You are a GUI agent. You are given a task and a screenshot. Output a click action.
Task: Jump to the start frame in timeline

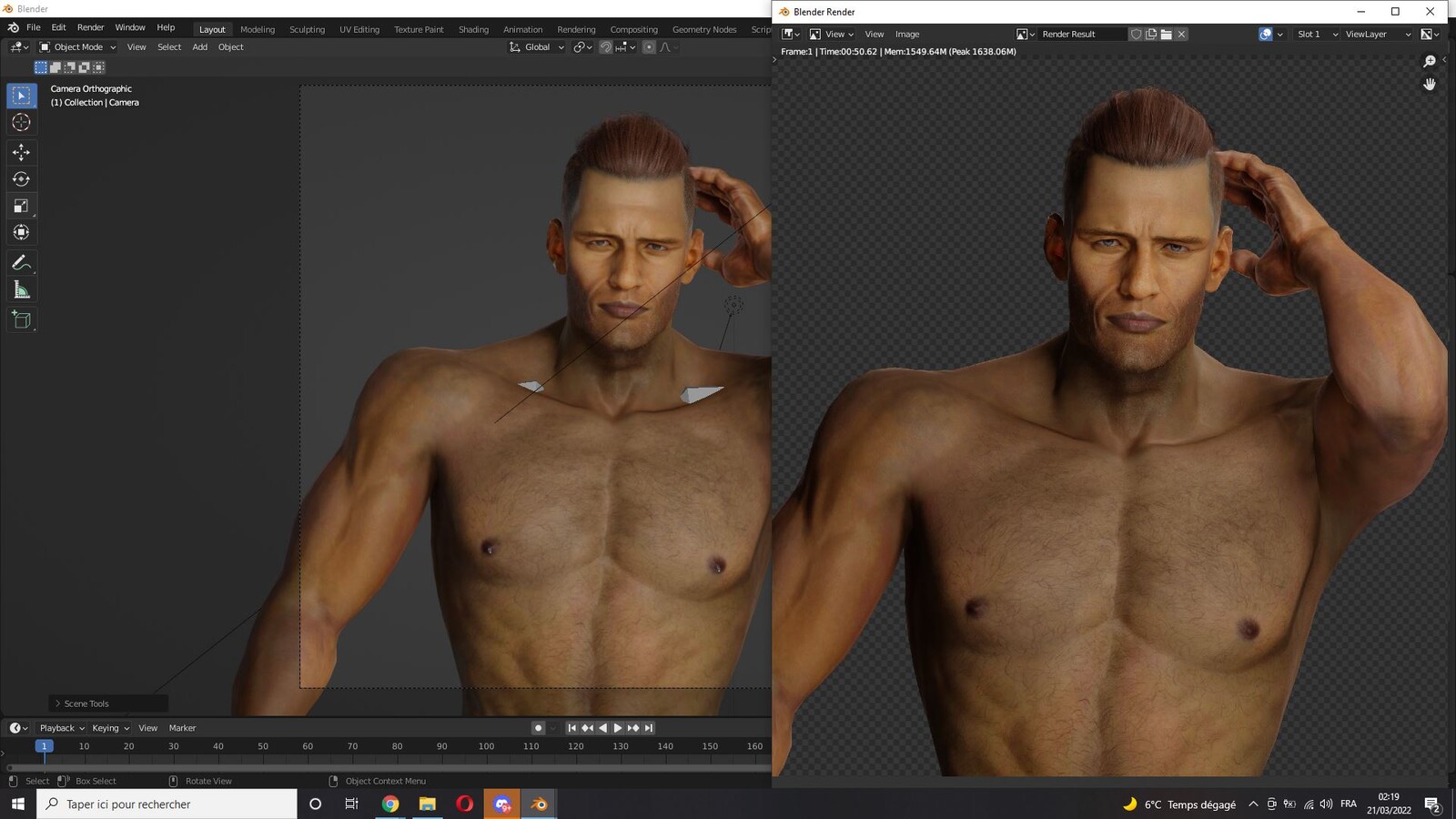(571, 728)
